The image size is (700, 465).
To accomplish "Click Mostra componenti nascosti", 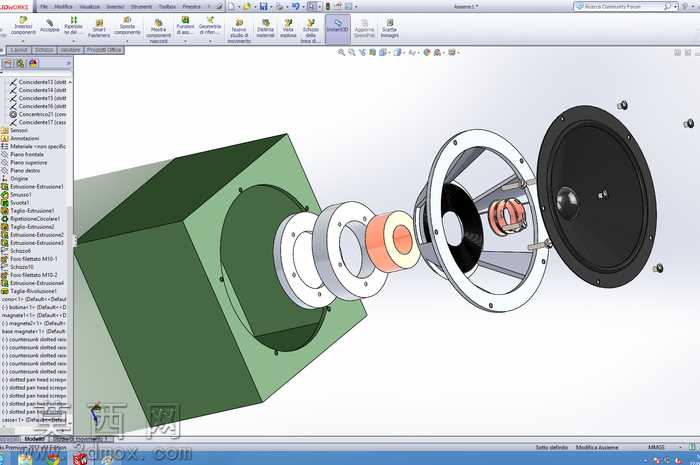I will pyautogui.click(x=158, y=31).
